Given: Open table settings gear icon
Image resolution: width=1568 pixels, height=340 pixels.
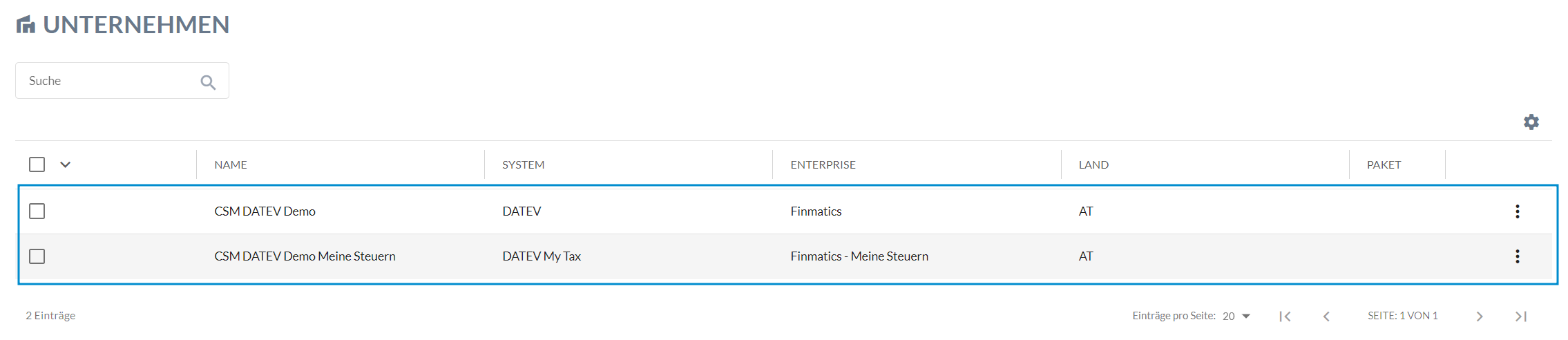Looking at the screenshot, I should [1531, 122].
